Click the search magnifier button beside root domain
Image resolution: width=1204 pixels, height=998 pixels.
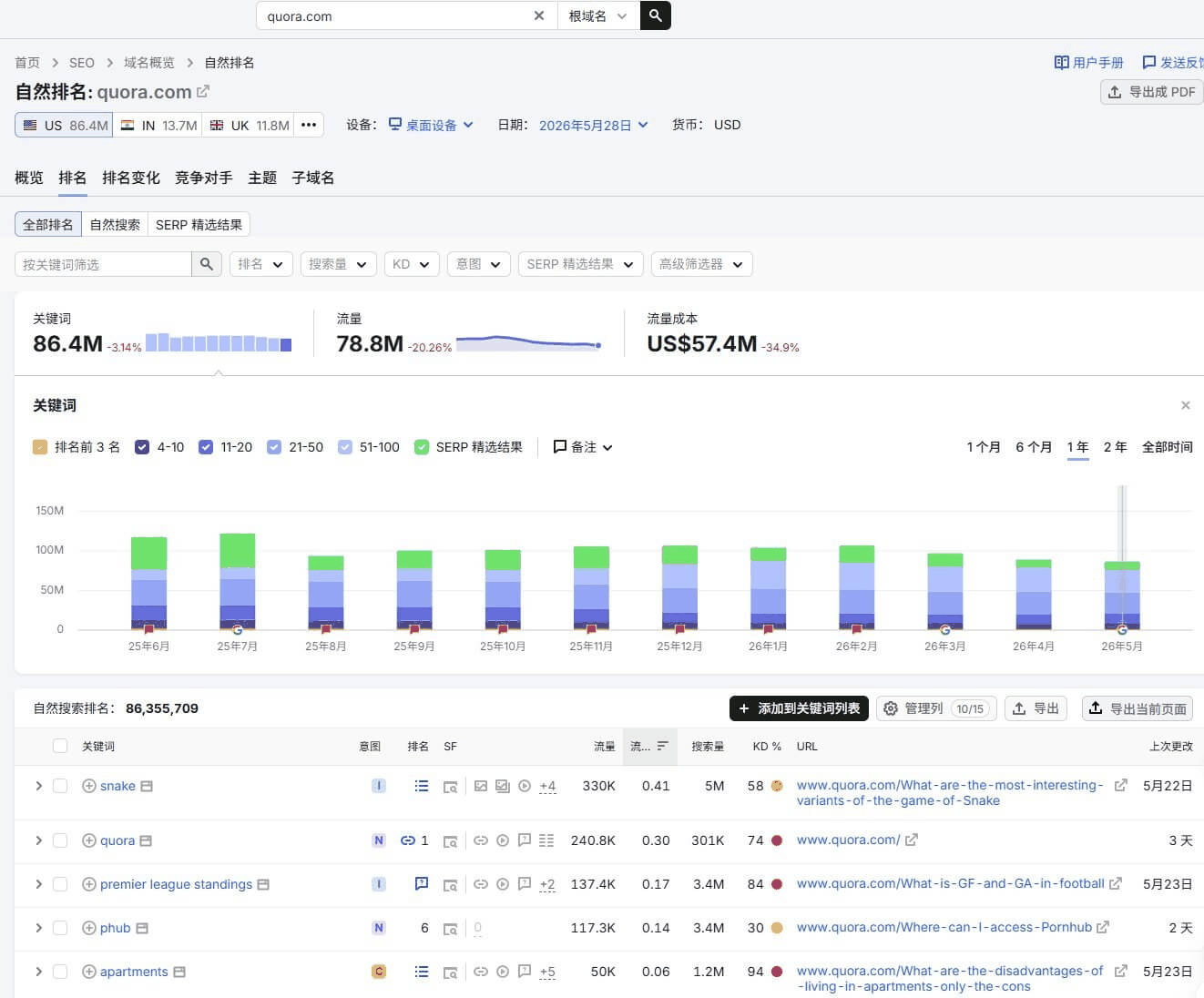click(656, 15)
